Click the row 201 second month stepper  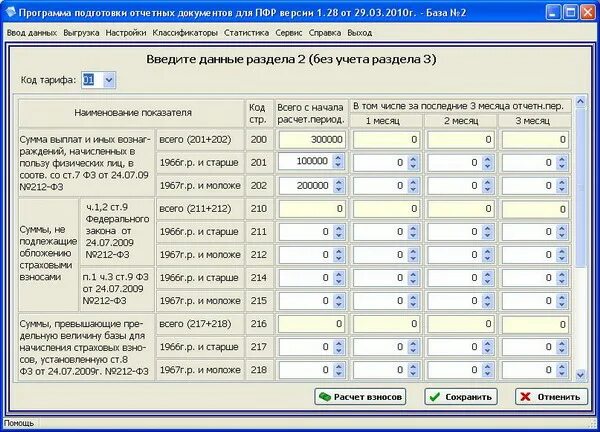point(487,163)
